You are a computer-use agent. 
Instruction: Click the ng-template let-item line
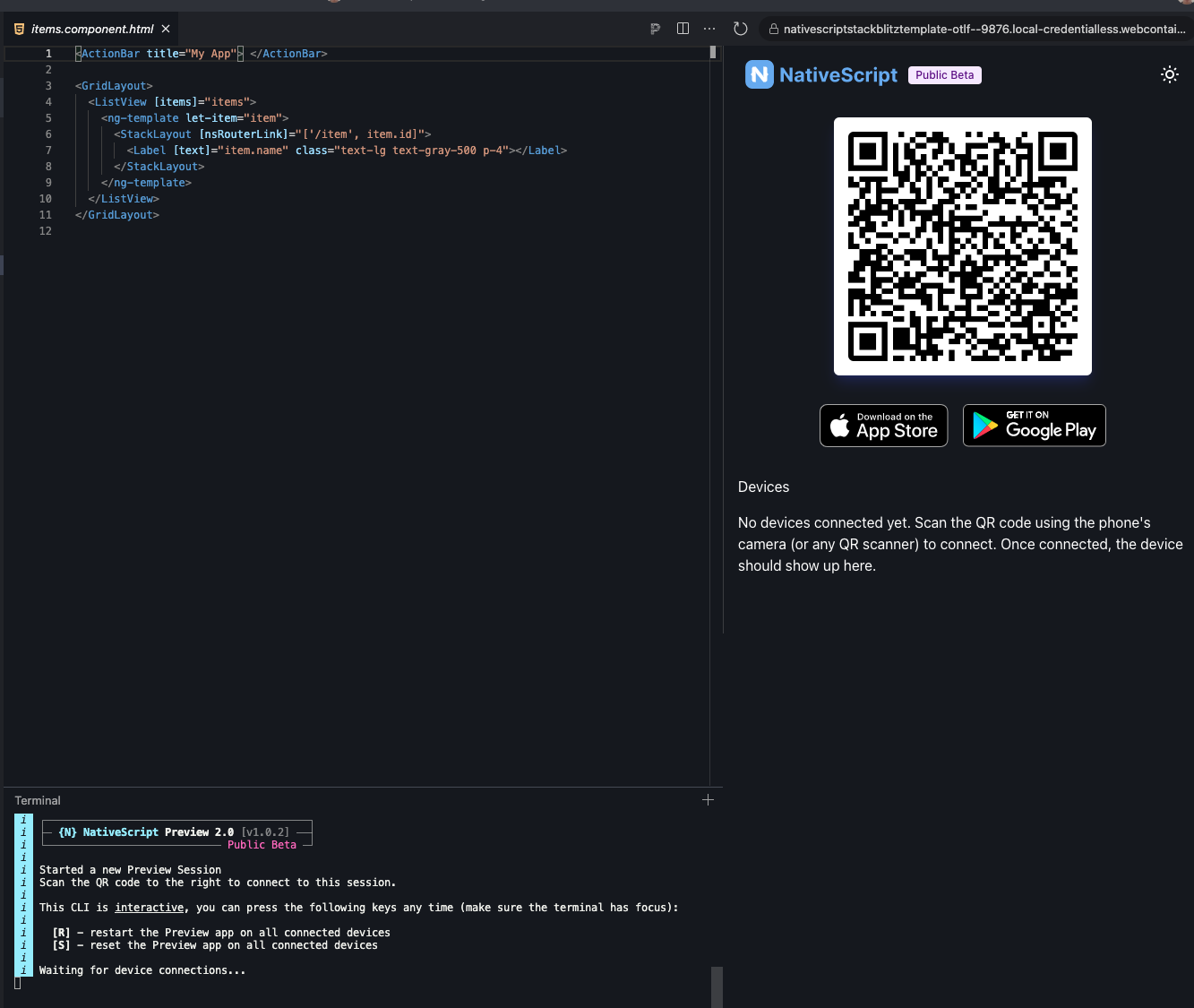[194, 118]
